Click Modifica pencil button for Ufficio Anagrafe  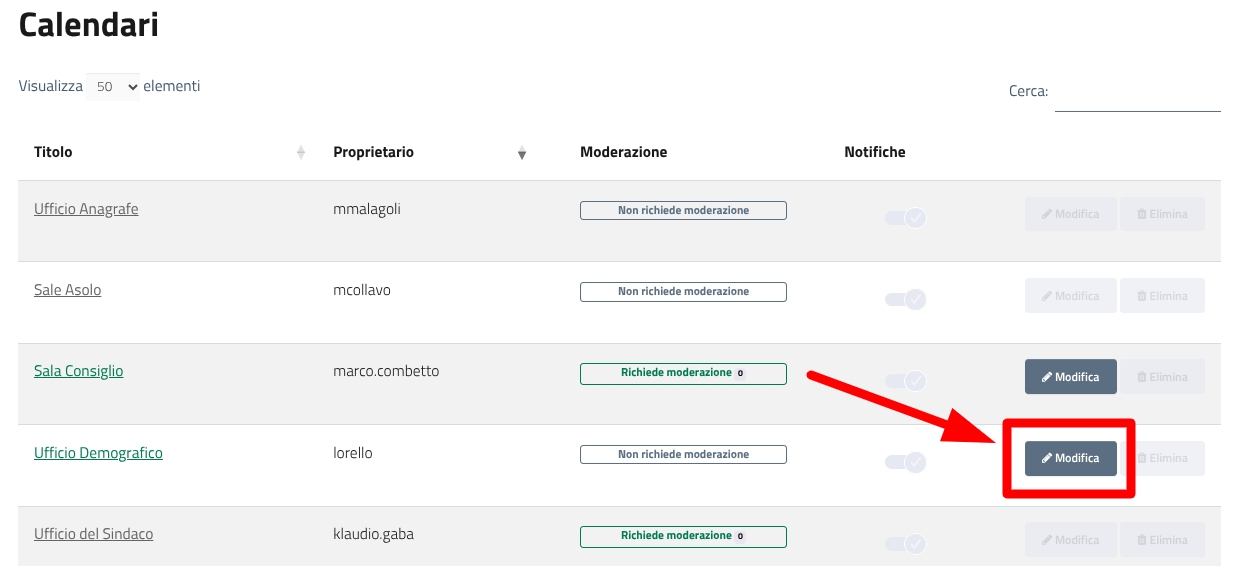(1070, 214)
